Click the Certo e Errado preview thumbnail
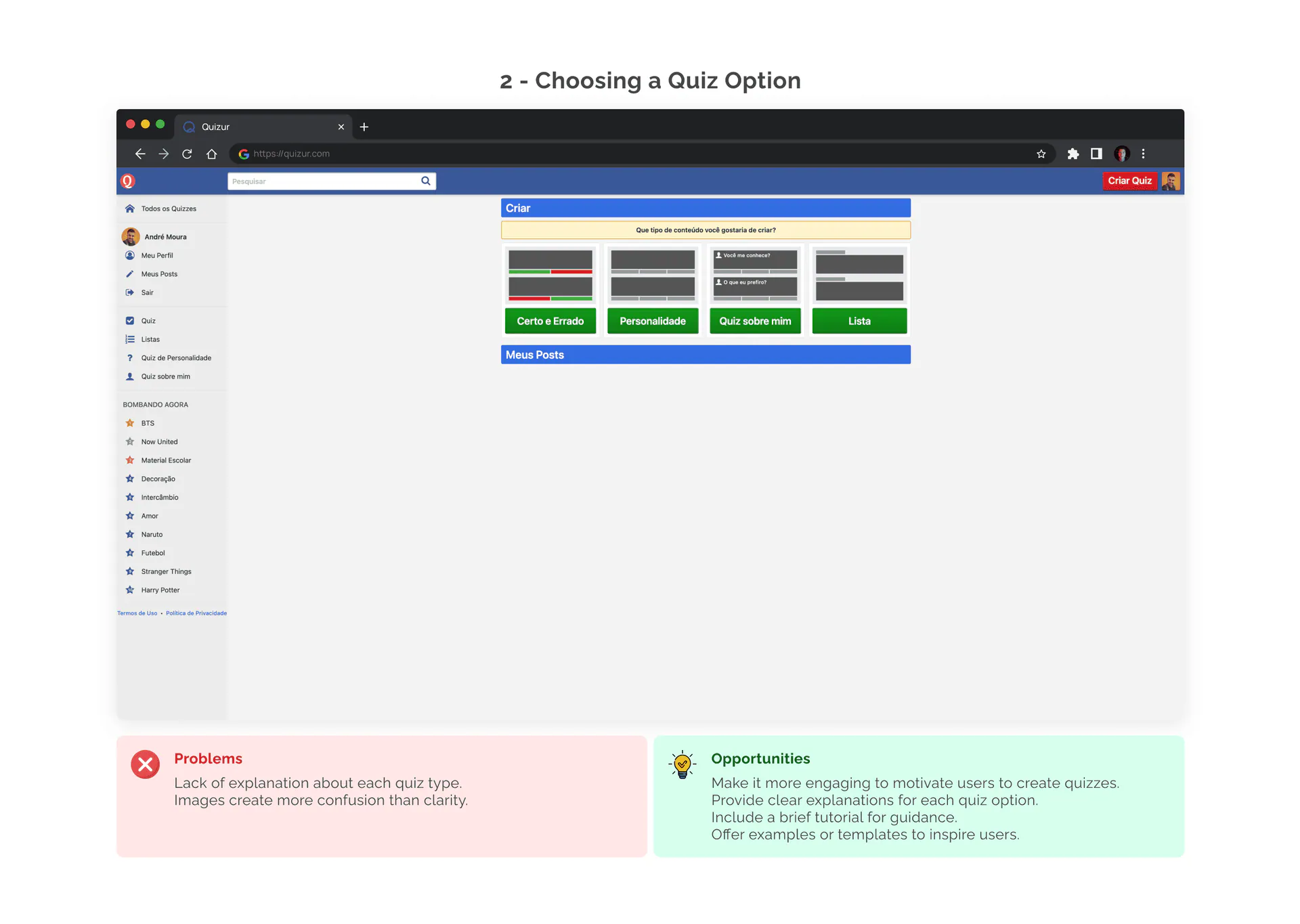 [550, 276]
